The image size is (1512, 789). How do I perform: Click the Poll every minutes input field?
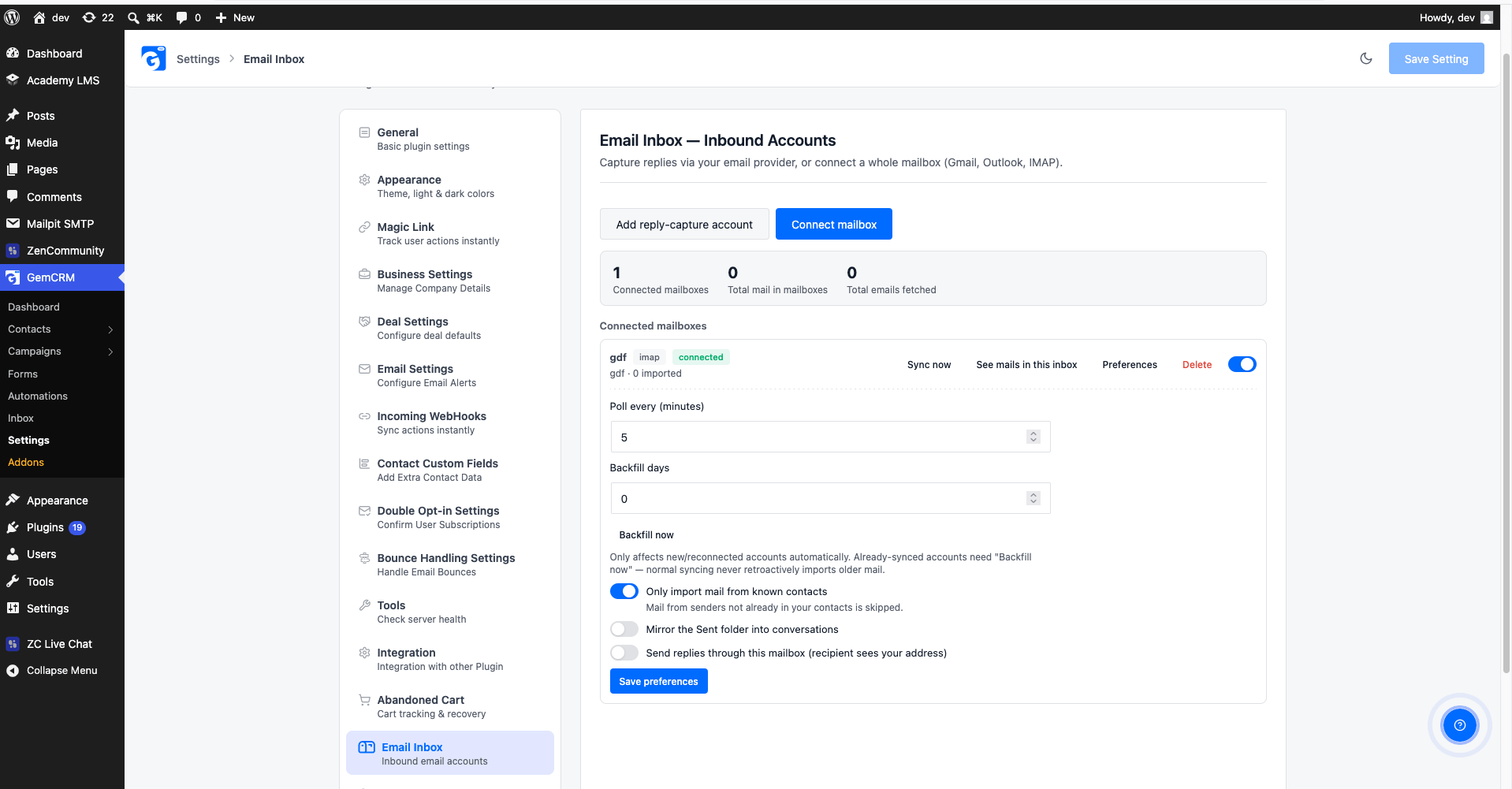(830, 437)
